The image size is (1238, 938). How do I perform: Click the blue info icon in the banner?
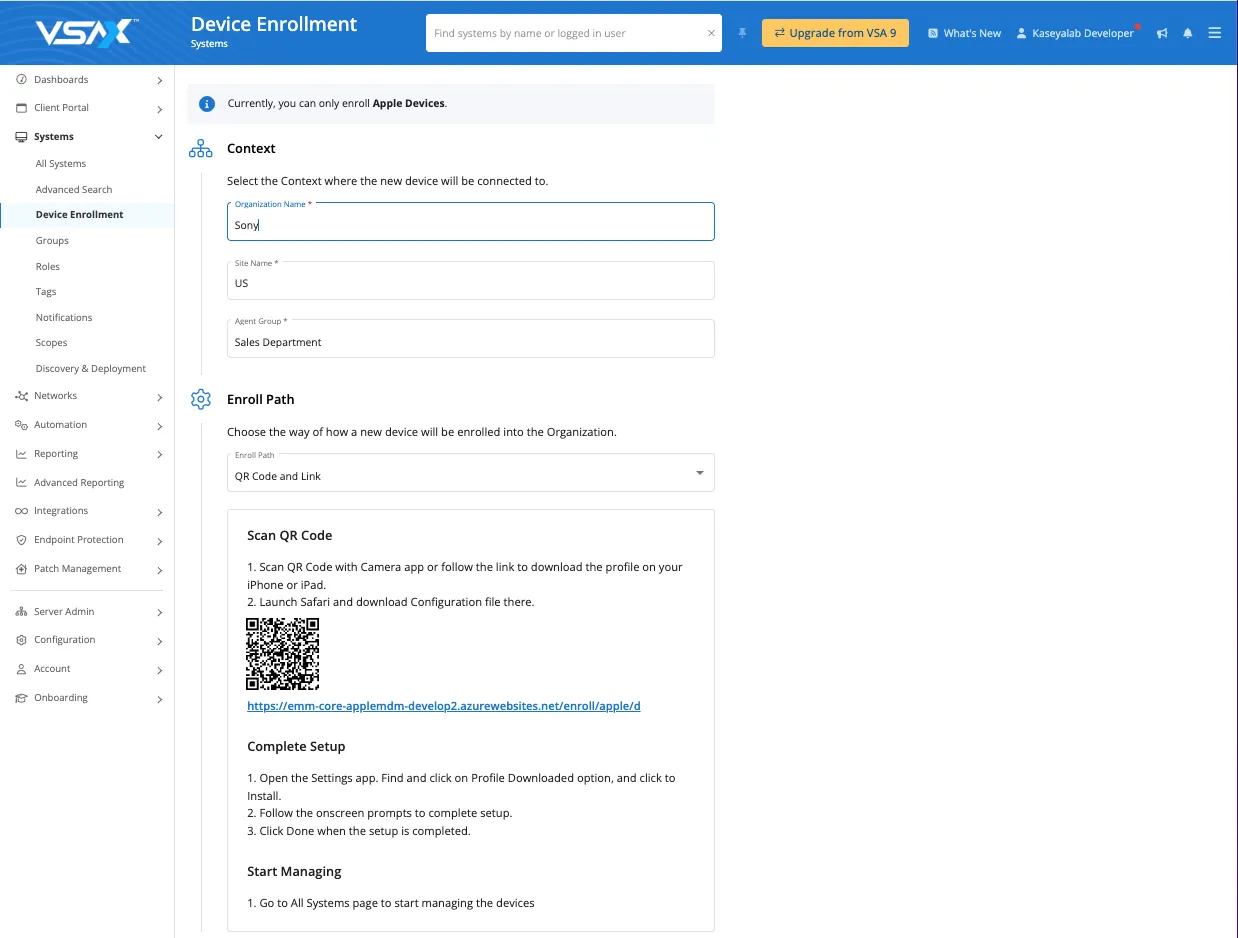click(x=207, y=103)
